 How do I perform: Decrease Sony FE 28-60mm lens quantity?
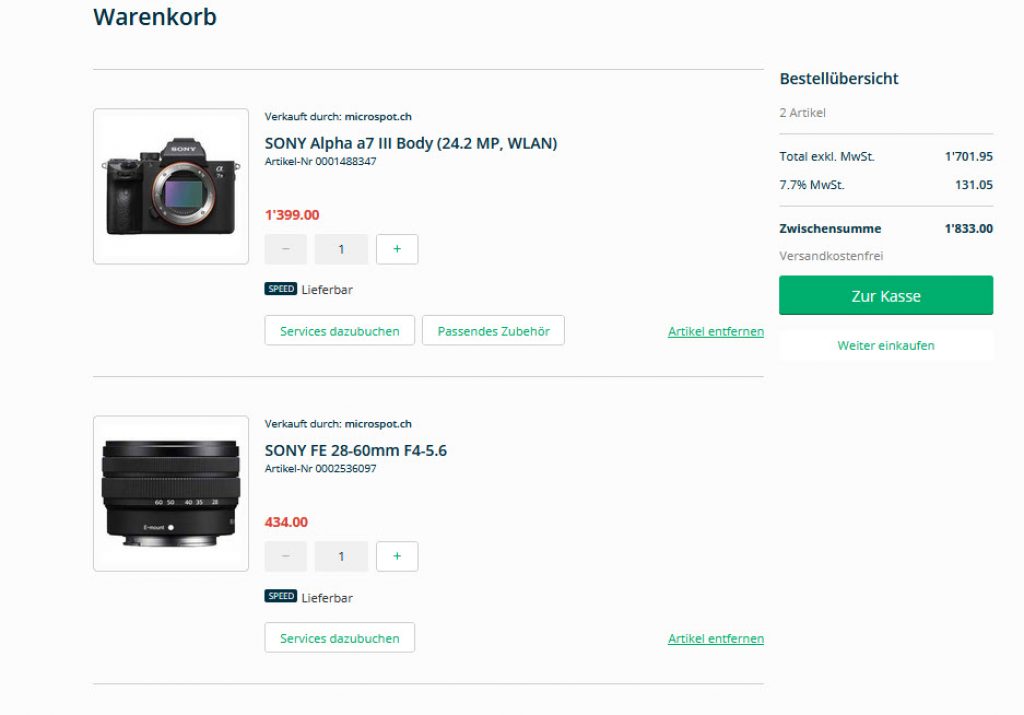tap(286, 556)
